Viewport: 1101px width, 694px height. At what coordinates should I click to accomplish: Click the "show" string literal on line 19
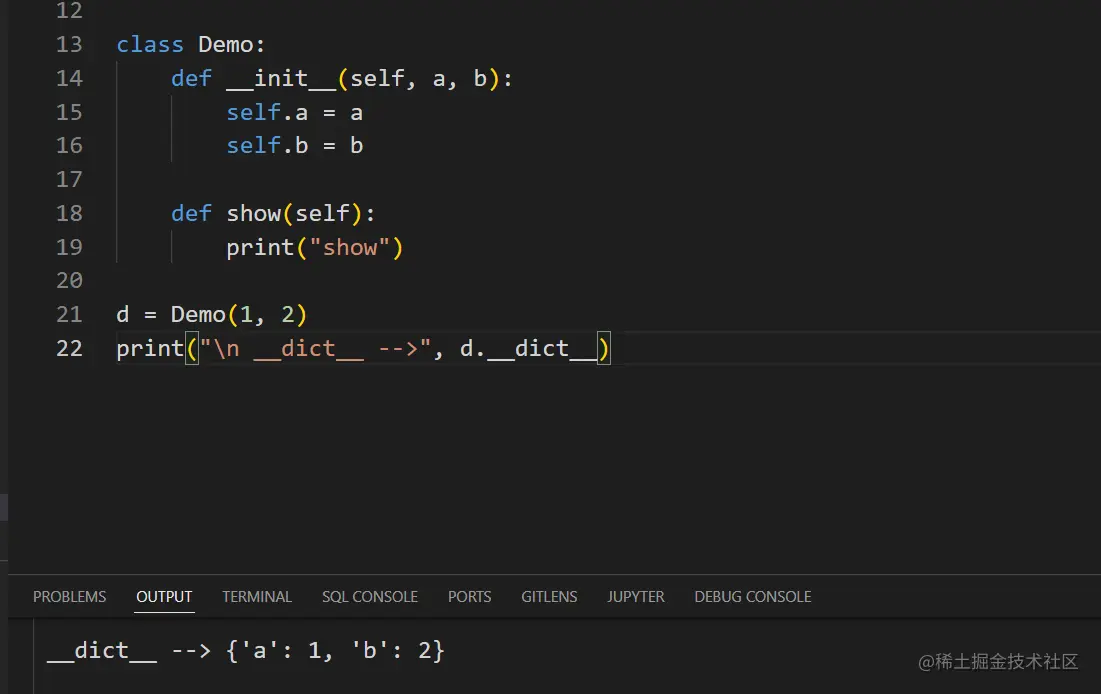pyautogui.click(x=349, y=247)
